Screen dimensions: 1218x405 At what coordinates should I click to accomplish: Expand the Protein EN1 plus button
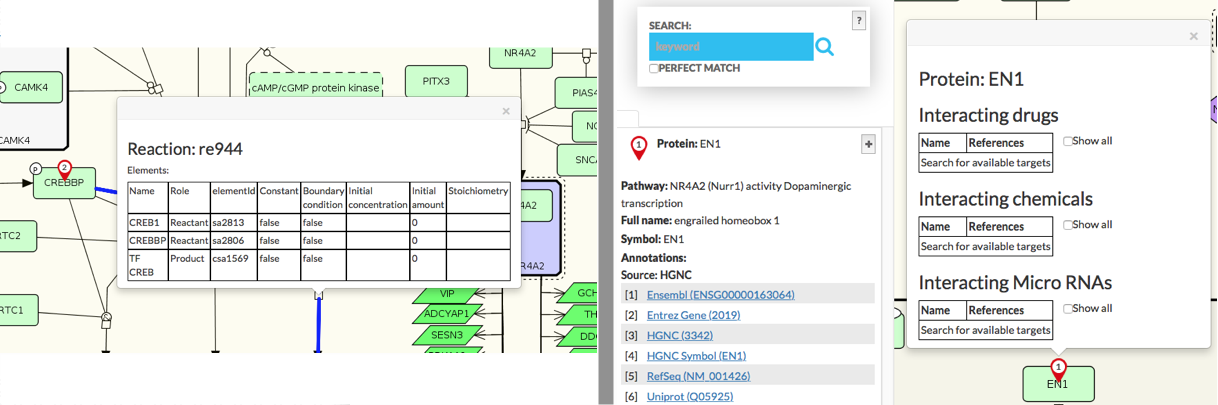pos(868,145)
